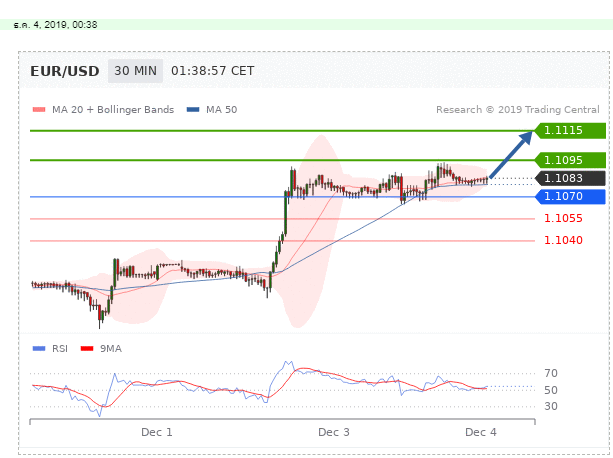Toggle the RSI legend entry
Viewport: 613px width, 458px height.
pos(53,348)
